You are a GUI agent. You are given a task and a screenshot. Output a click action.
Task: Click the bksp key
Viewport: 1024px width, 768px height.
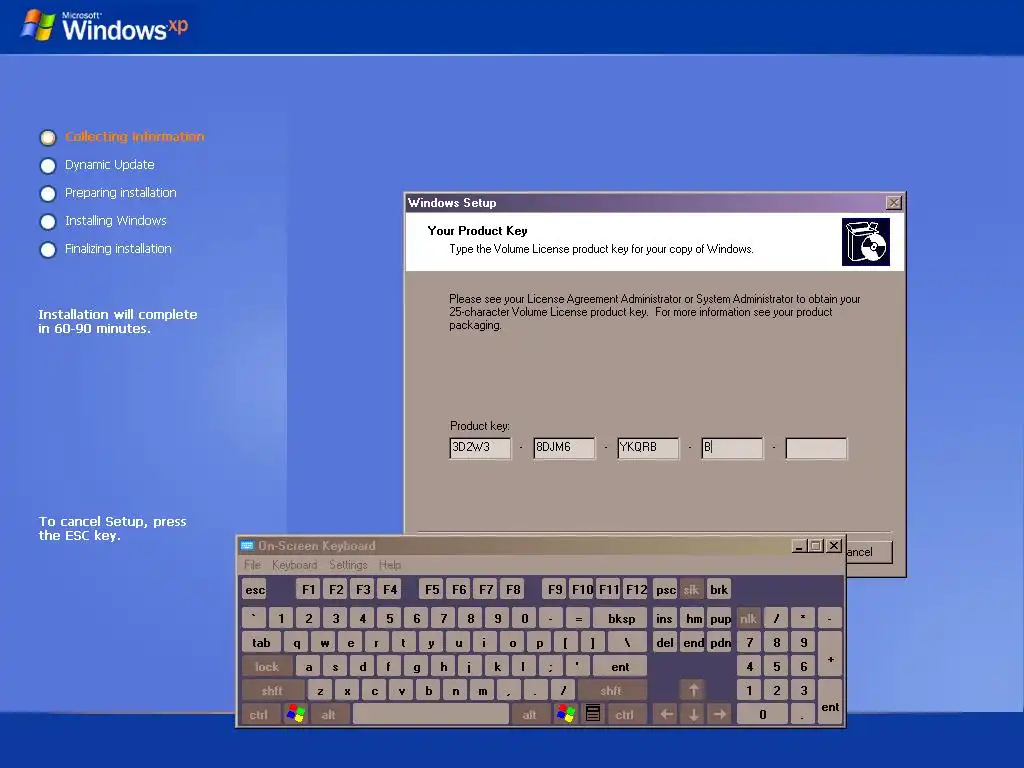point(621,618)
